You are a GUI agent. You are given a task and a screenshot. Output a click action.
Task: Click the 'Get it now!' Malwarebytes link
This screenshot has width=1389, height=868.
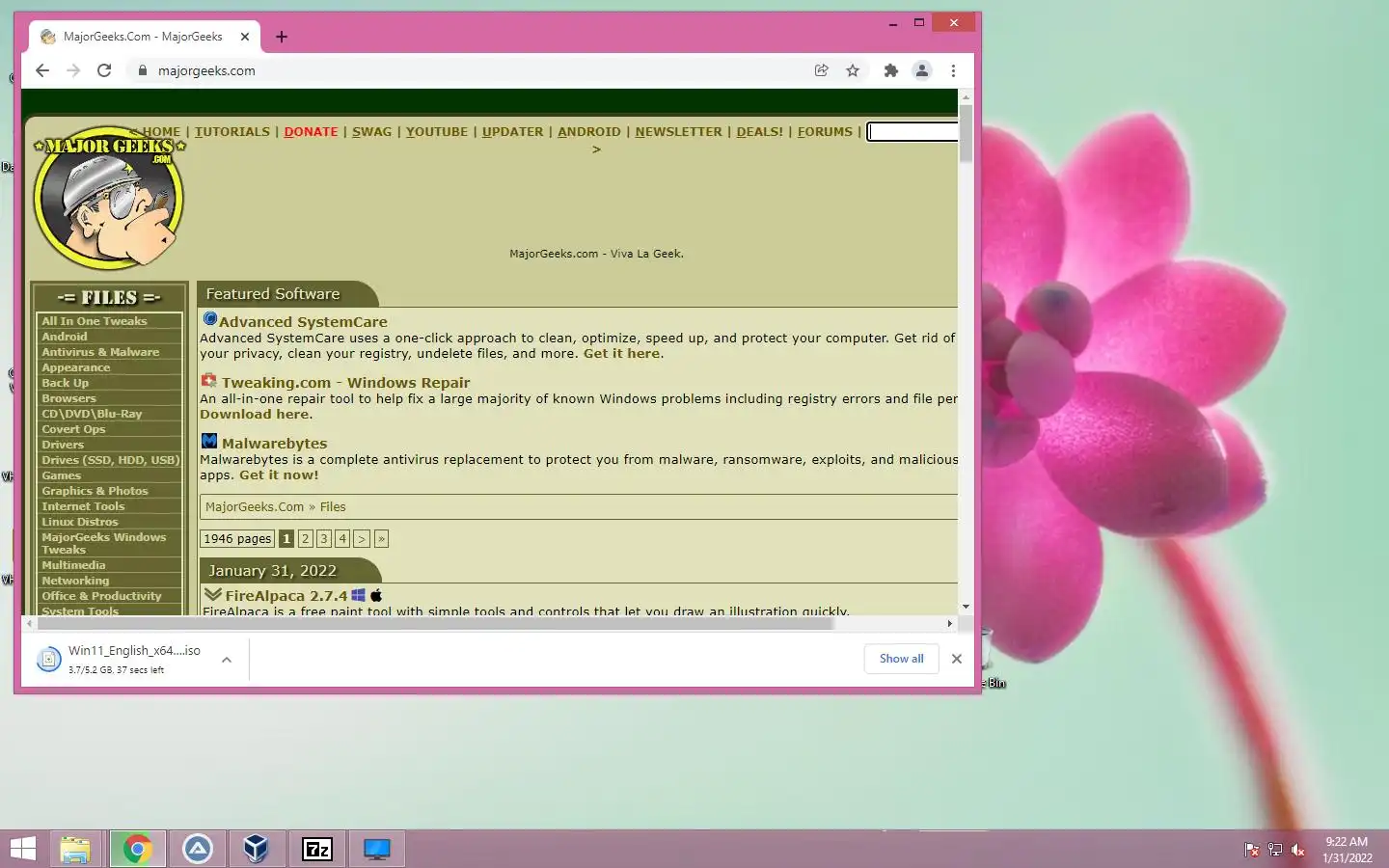tap(279, 475)
